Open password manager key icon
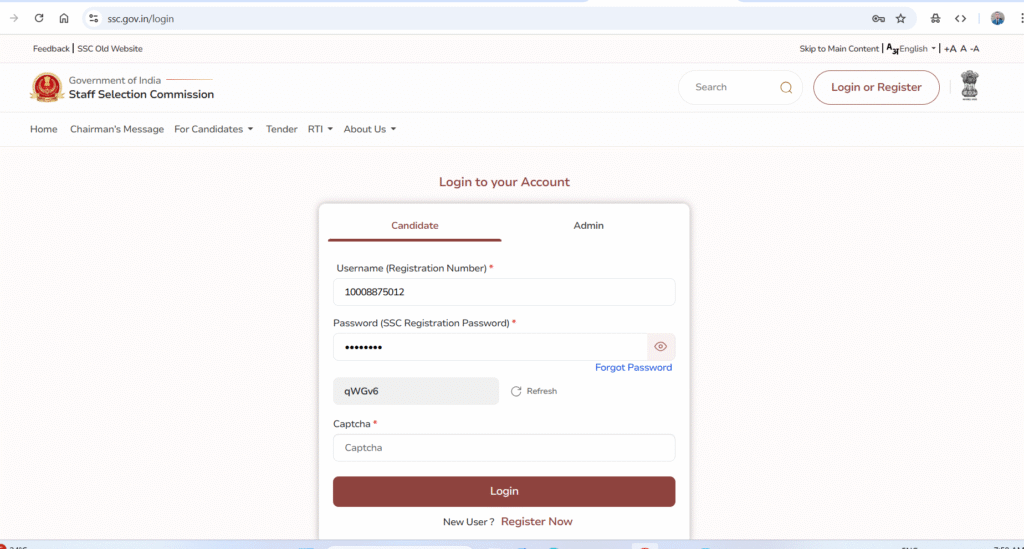This screenshot has height=549, width=1024. (x=878, y=18)
